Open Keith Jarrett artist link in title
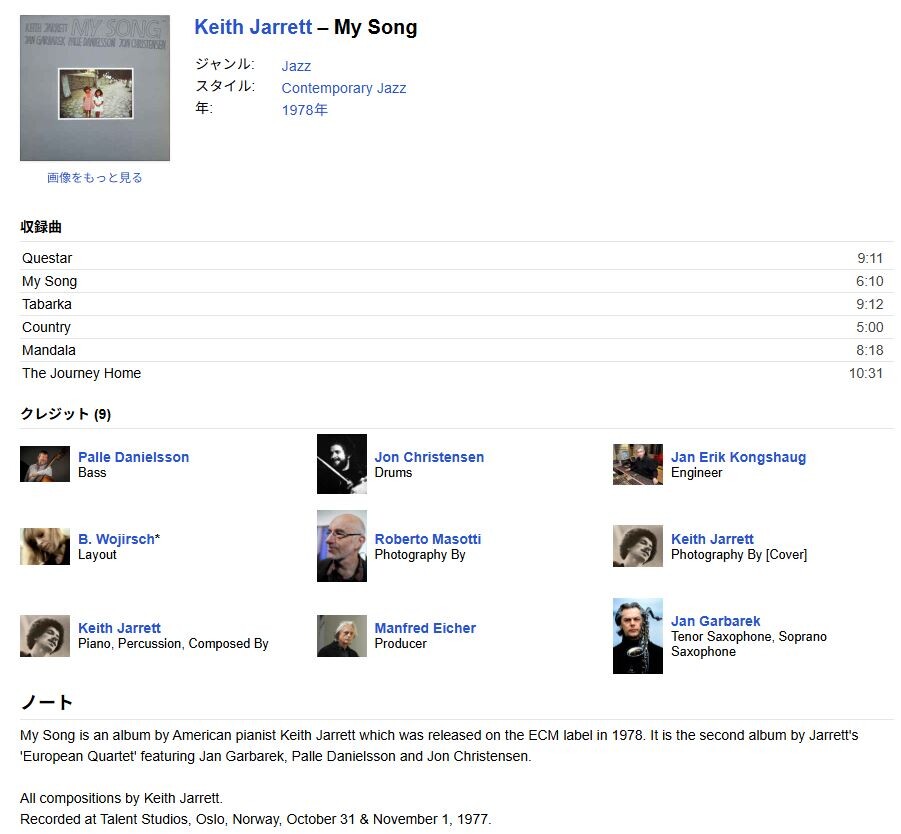Image resolution: width=901 pixels, height=834 pixels. pyautogui.click(x=253, y=27)
